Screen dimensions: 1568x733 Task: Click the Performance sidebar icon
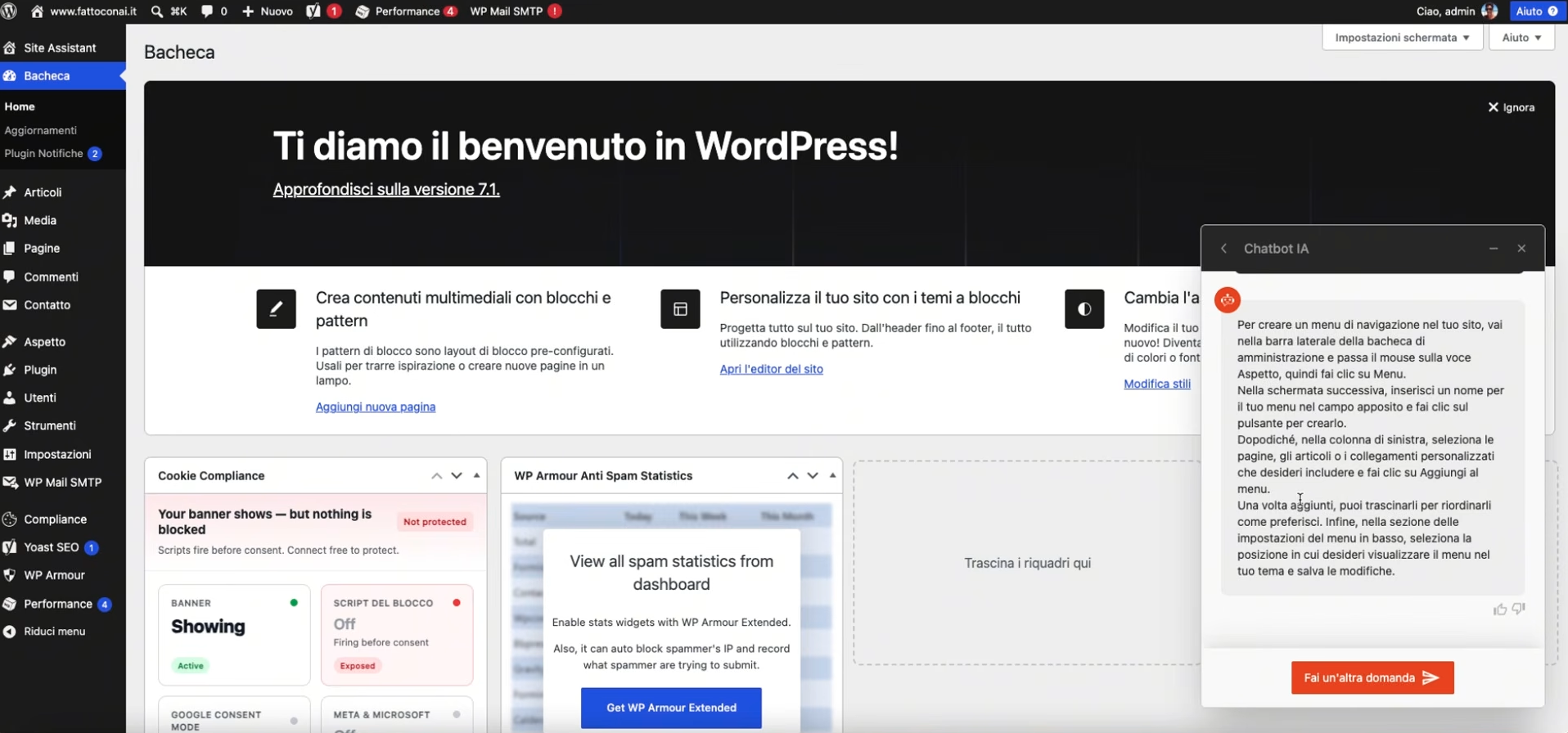(10, 604)
